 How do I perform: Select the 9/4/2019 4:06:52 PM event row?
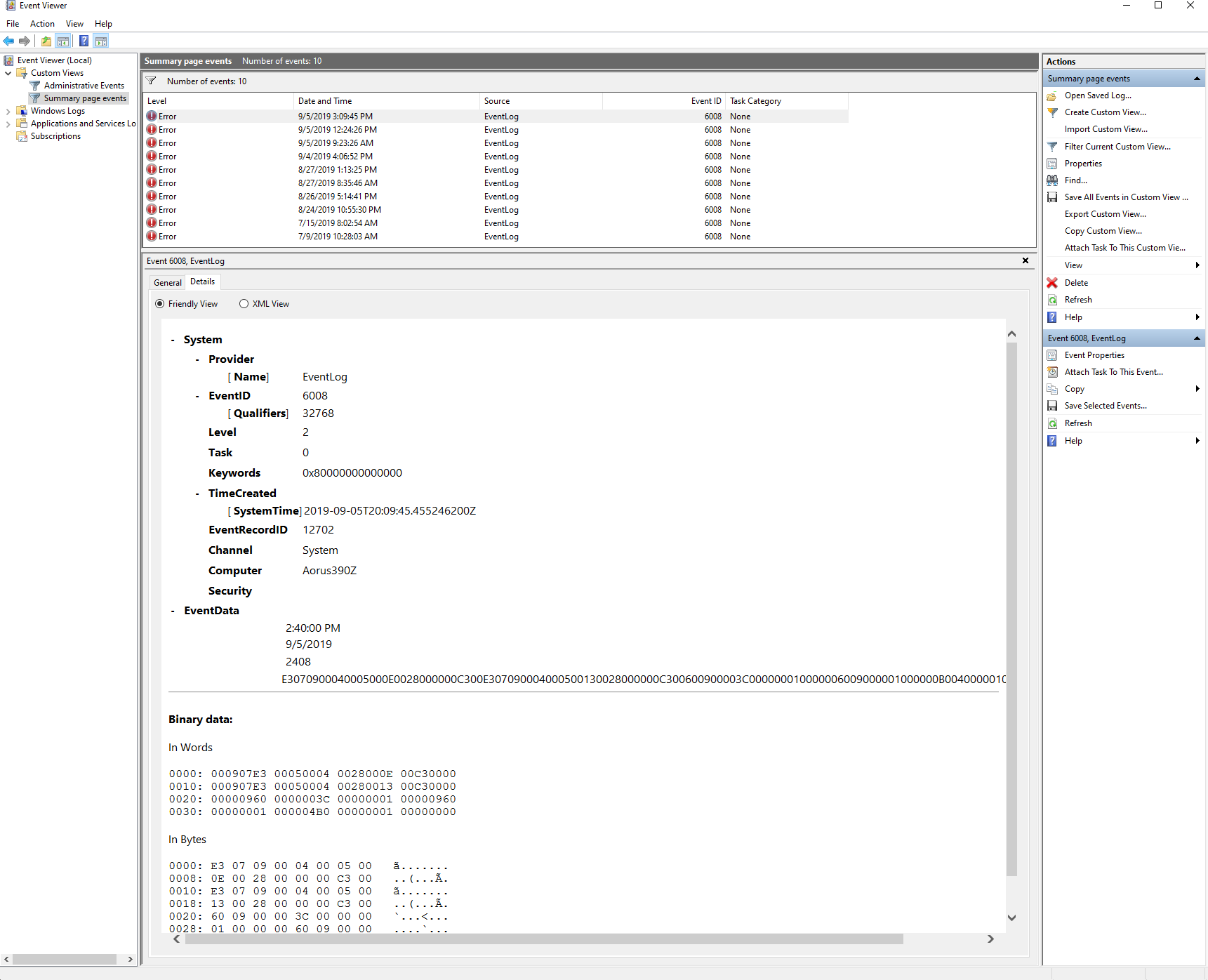(496, 157)
